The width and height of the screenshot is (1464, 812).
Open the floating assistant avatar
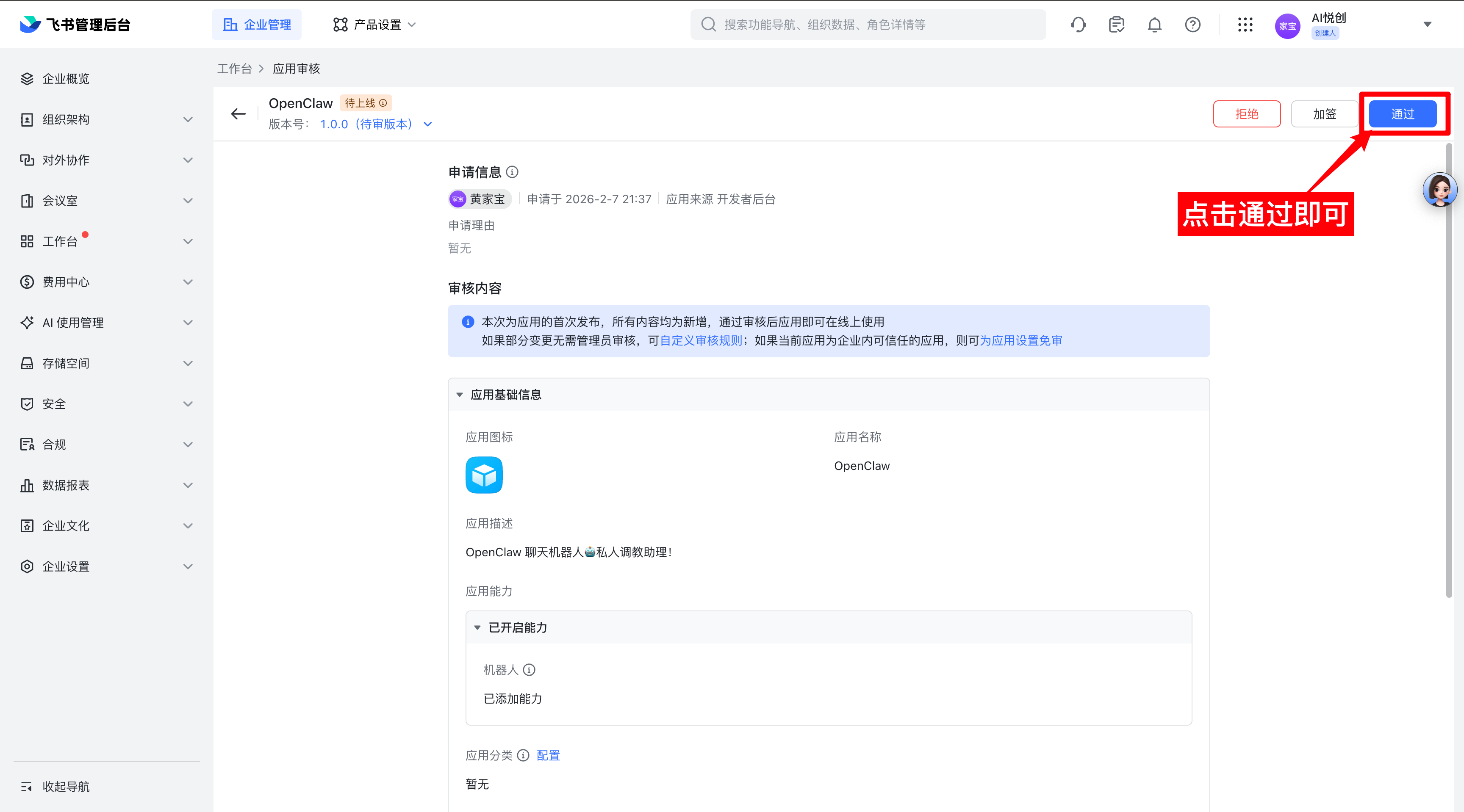coord(1440,189)
